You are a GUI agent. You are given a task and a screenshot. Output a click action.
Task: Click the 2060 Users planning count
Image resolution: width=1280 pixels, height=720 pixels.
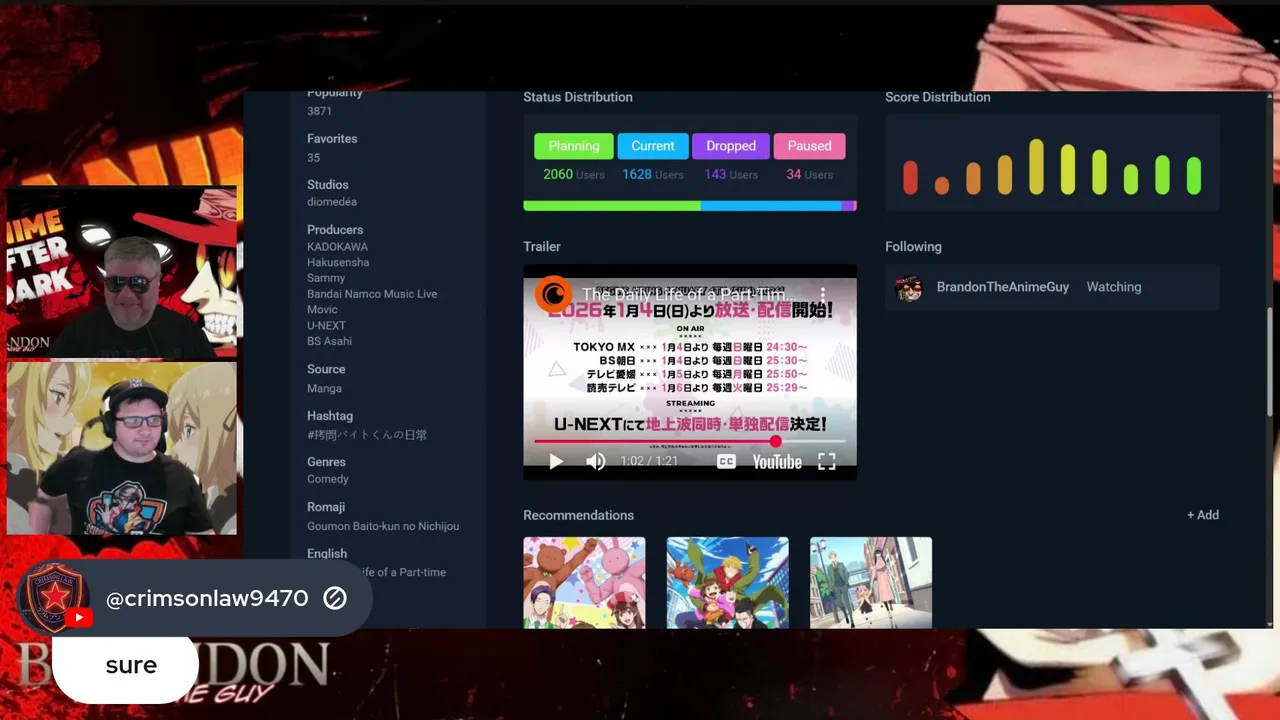(x=574, y=174)
